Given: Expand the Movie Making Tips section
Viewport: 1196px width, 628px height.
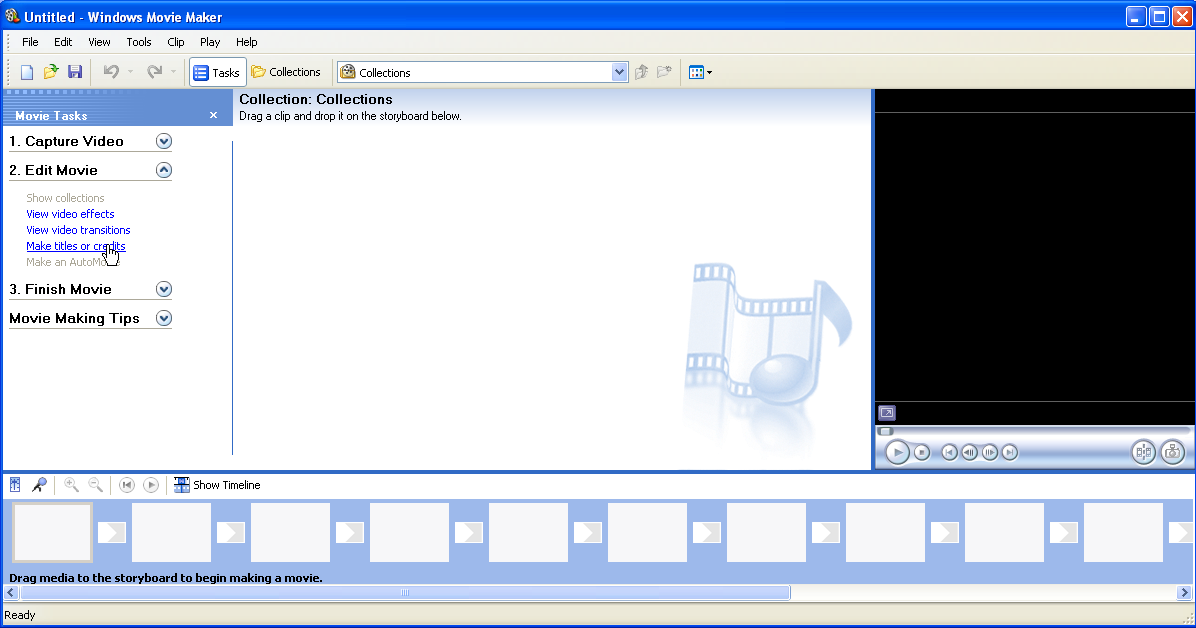Looking at the screenshot, I should pos(164,318).
